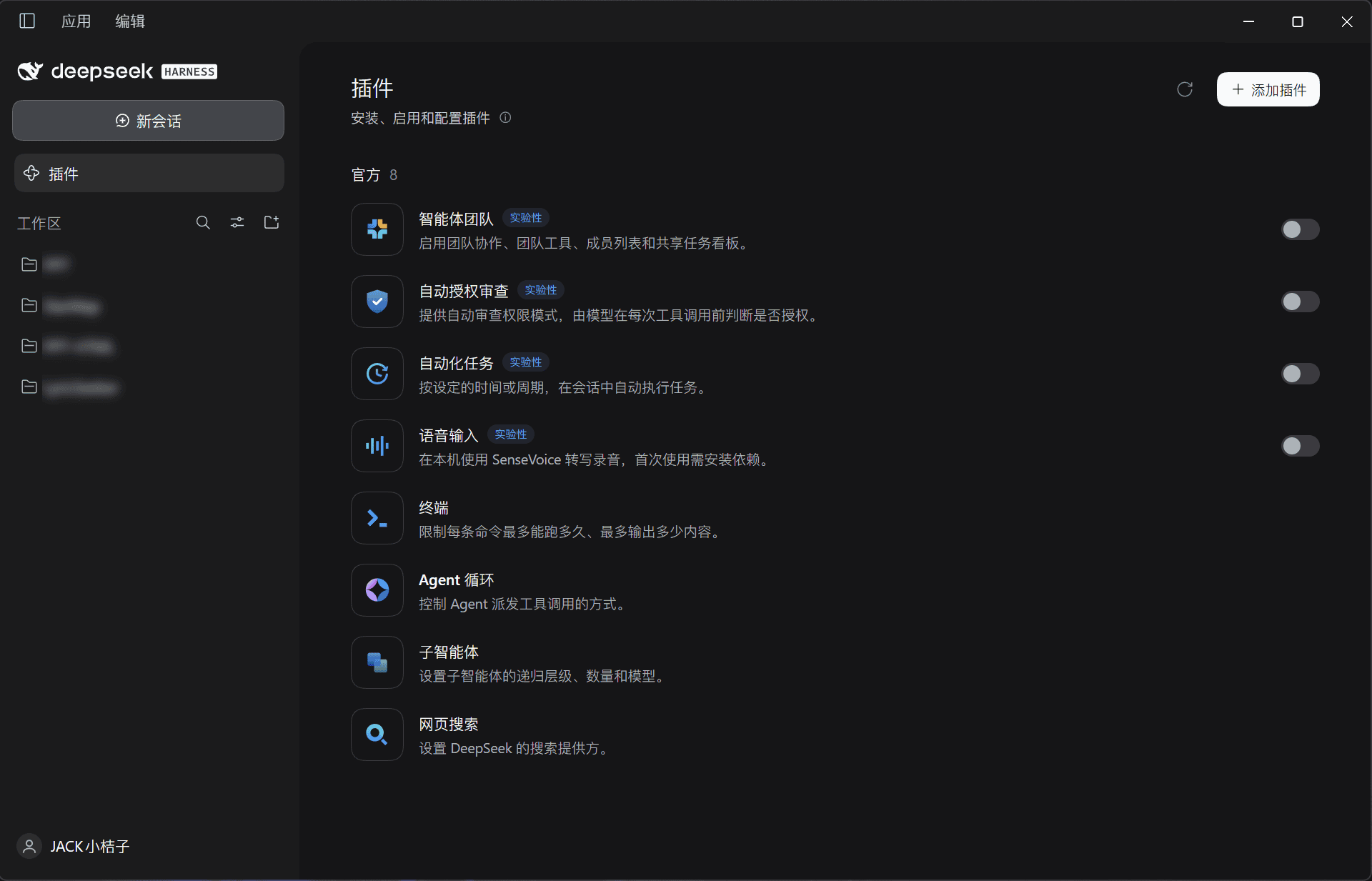
Task: Select the 插件 sidebar item
Action: [x=149, y=173]
